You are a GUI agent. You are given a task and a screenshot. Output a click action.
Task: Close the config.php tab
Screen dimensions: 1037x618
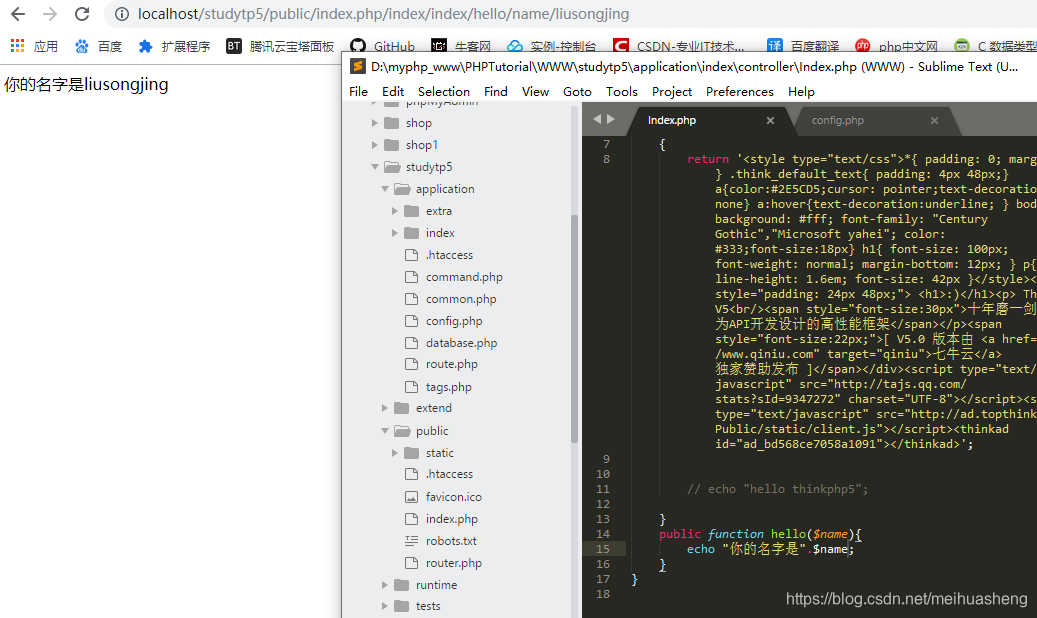(934, 120)
